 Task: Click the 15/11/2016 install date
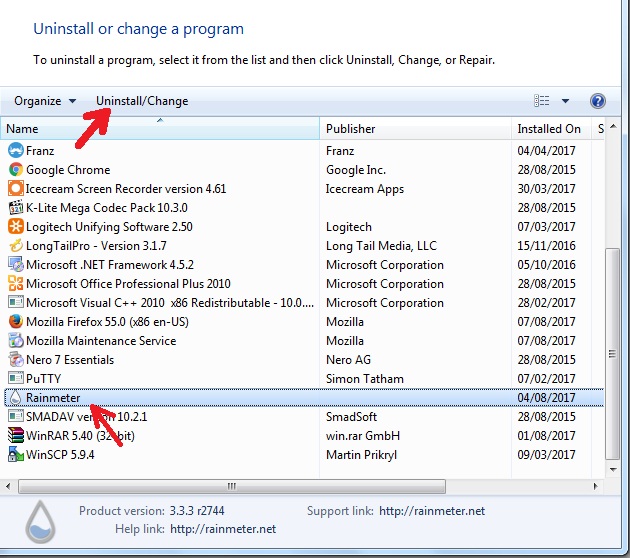coord(546,245)
